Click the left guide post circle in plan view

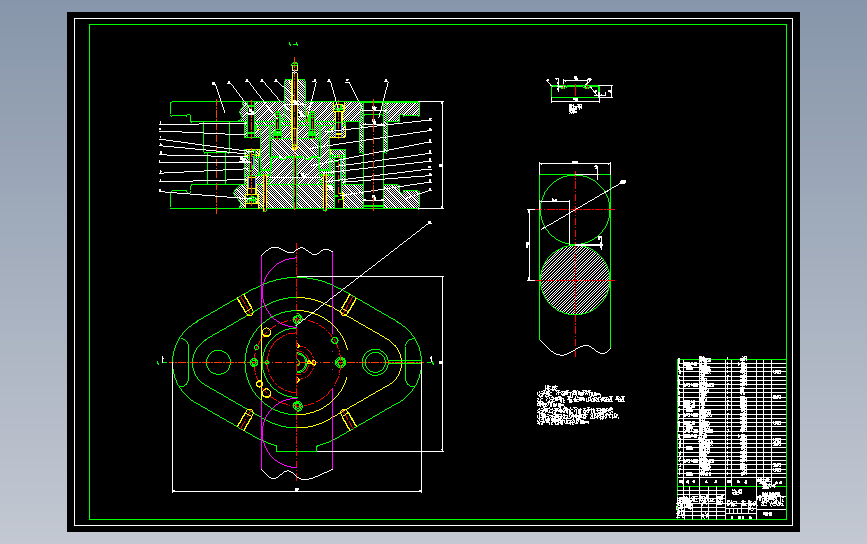(218, 363)
